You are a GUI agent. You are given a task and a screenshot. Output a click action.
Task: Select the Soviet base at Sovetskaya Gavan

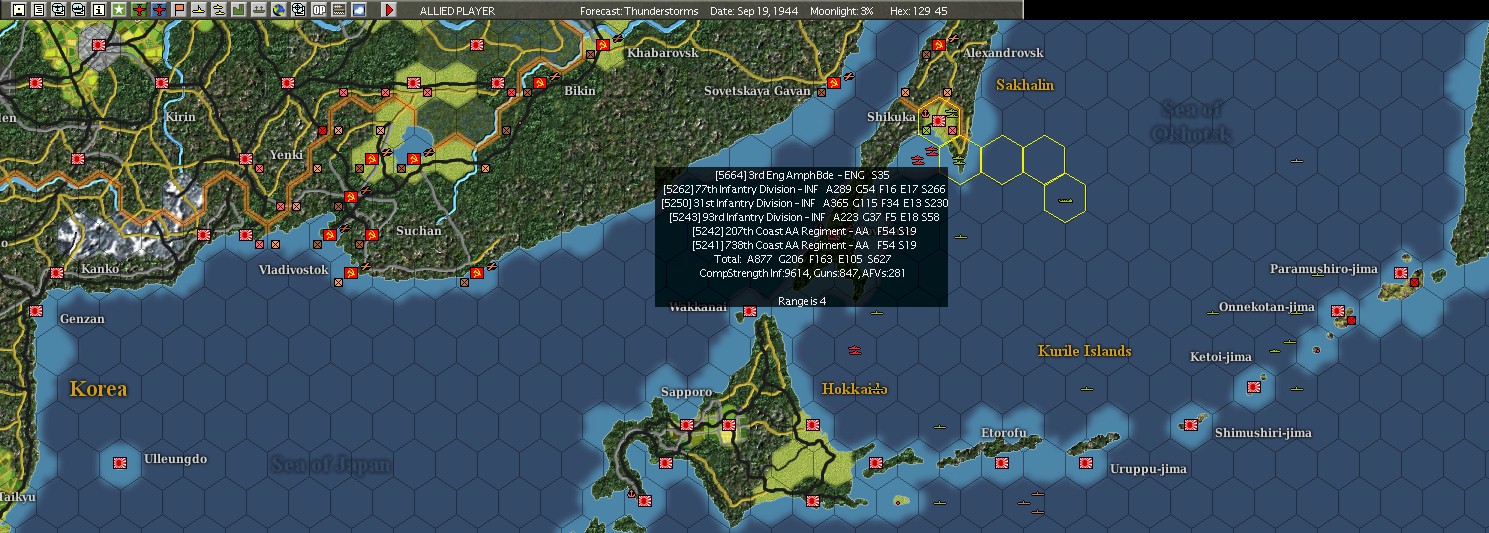click(x=834, y=83)
